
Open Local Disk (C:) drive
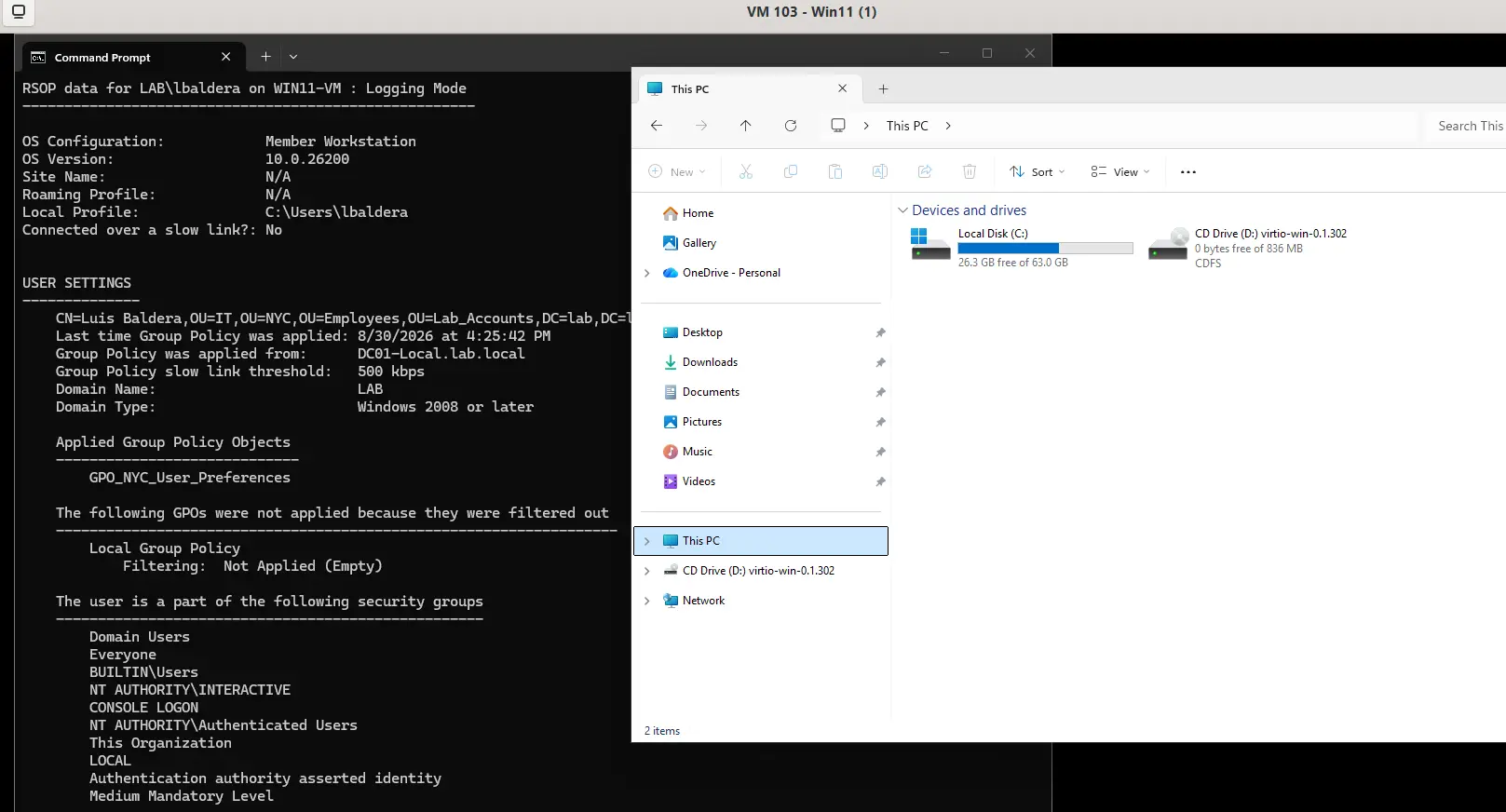coord(1023,248)
